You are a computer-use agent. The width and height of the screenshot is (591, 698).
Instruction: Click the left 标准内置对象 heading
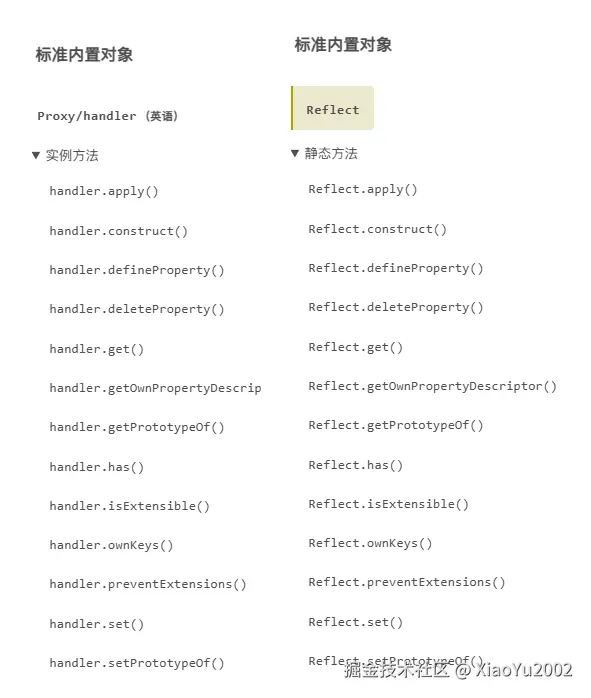tap(84, 54)
